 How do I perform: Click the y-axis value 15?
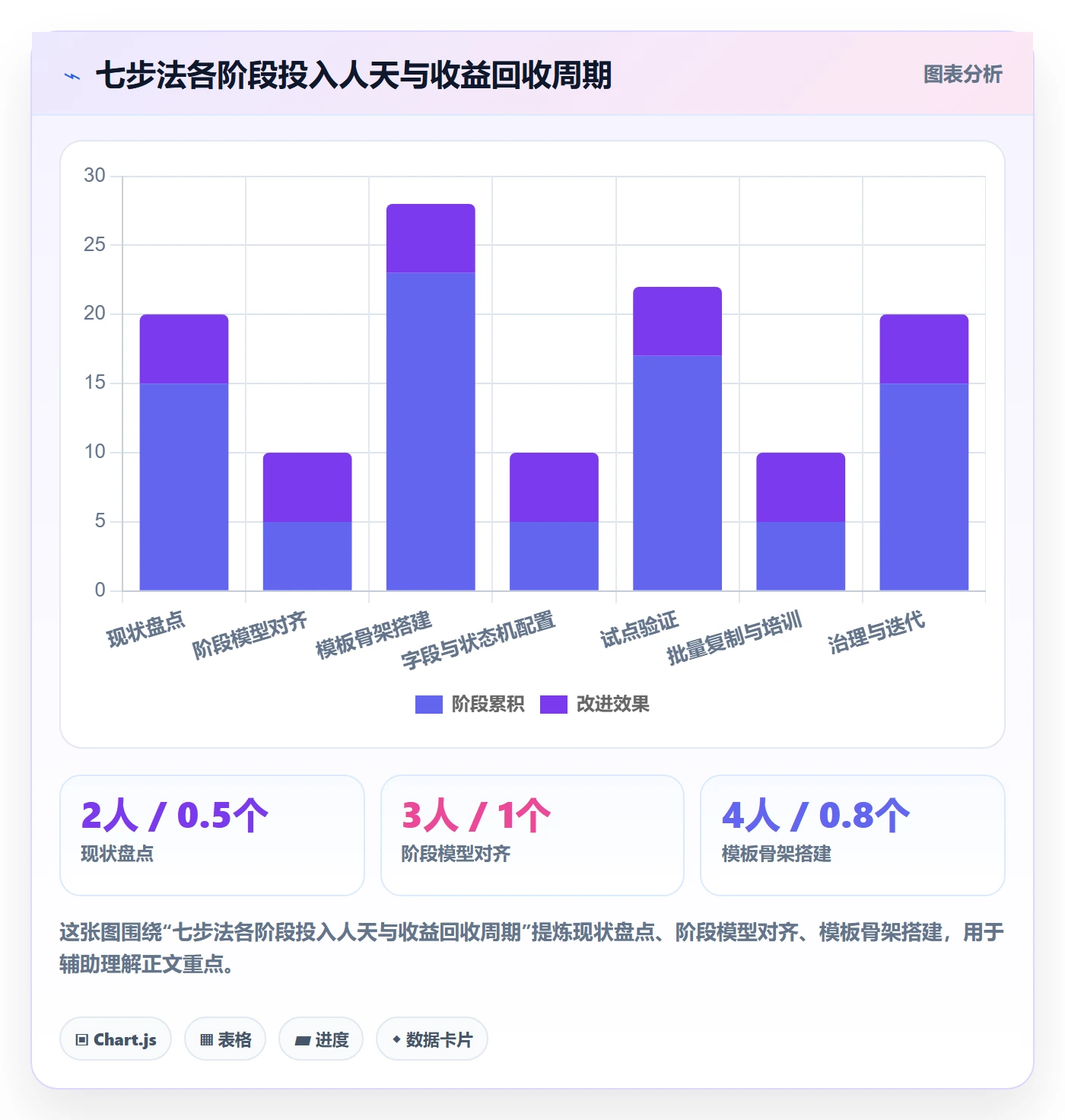click(94, 383)
